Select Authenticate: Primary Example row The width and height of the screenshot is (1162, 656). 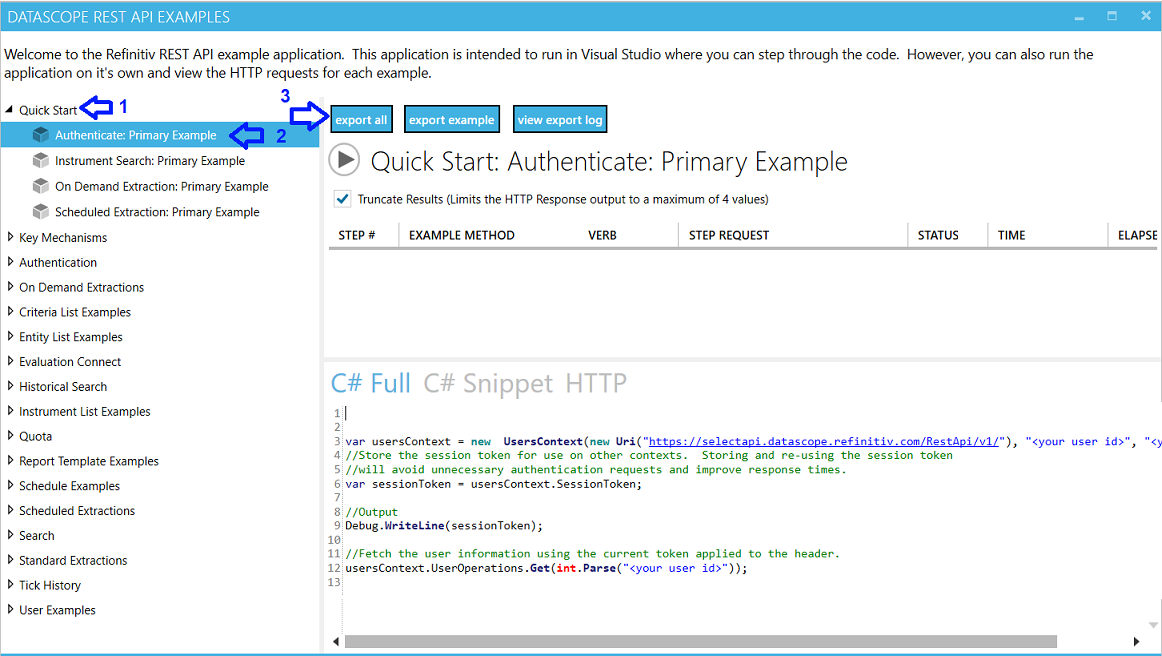click(160, 135)
